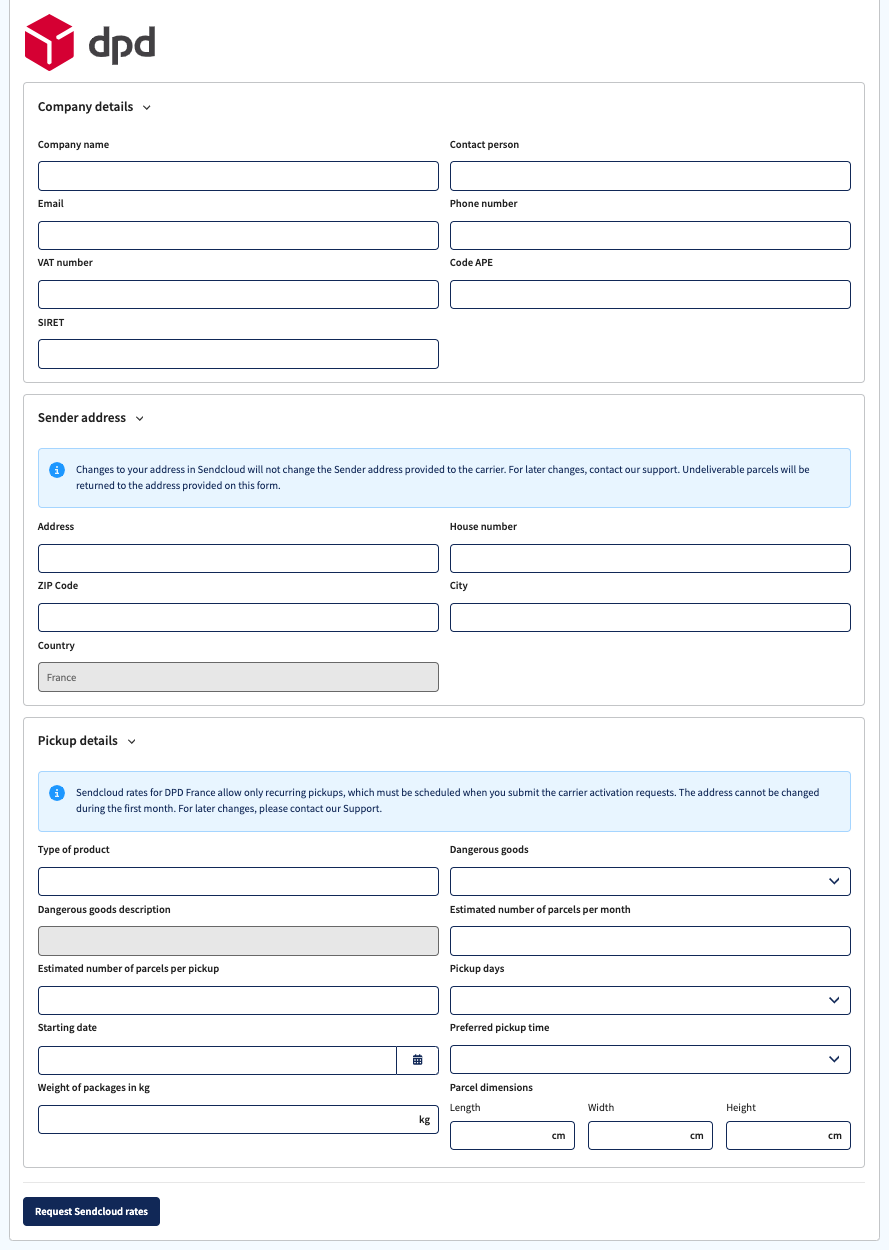The height and width of the screenshot is (1250, 889).
Task: Open the Starting date calendar picker
Action: click(x=418, y=1060)
